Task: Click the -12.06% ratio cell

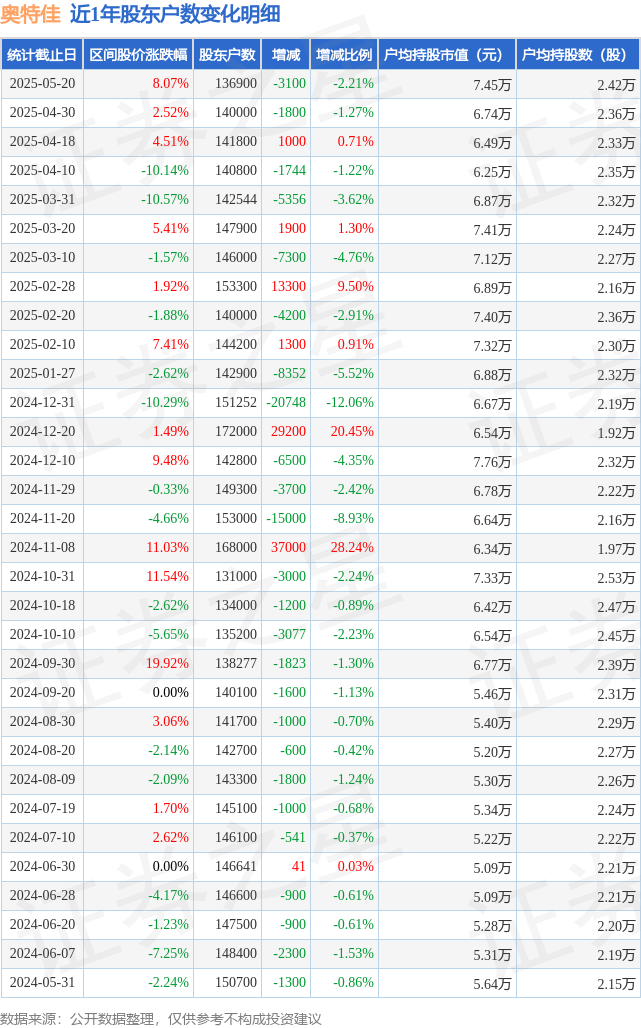Action: 350,403
